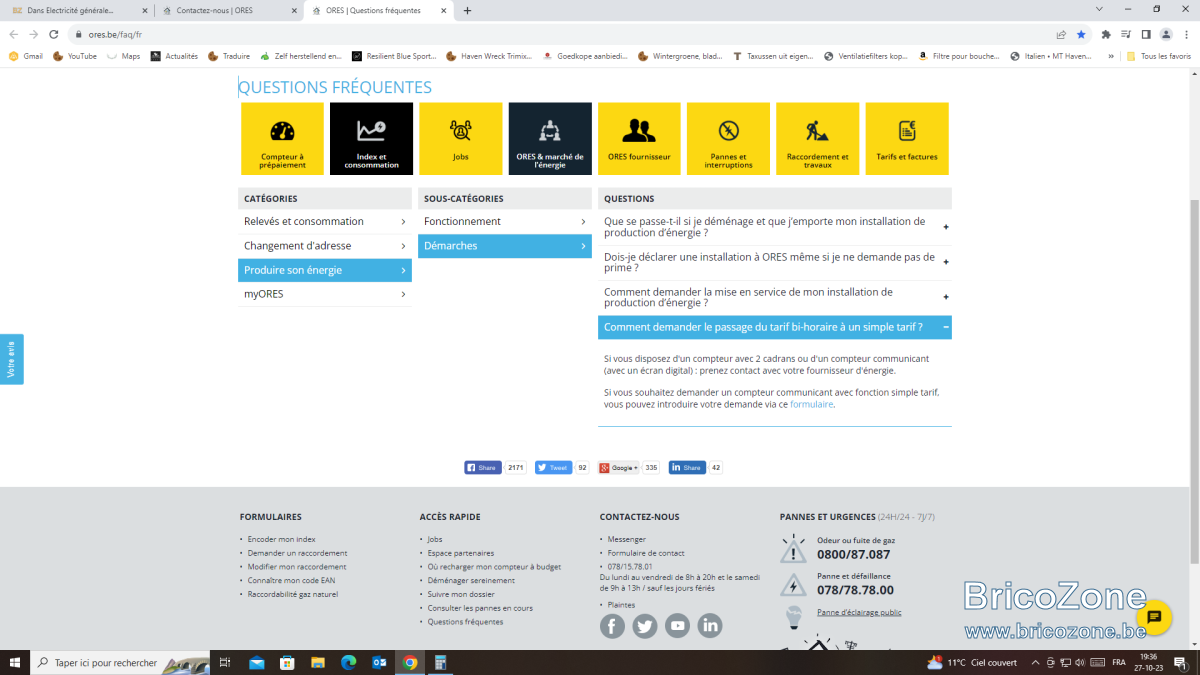This screenshot has height=675, width=1200.
Task: Open the Formulaire de contact link
Action: (x=646, y=553)
